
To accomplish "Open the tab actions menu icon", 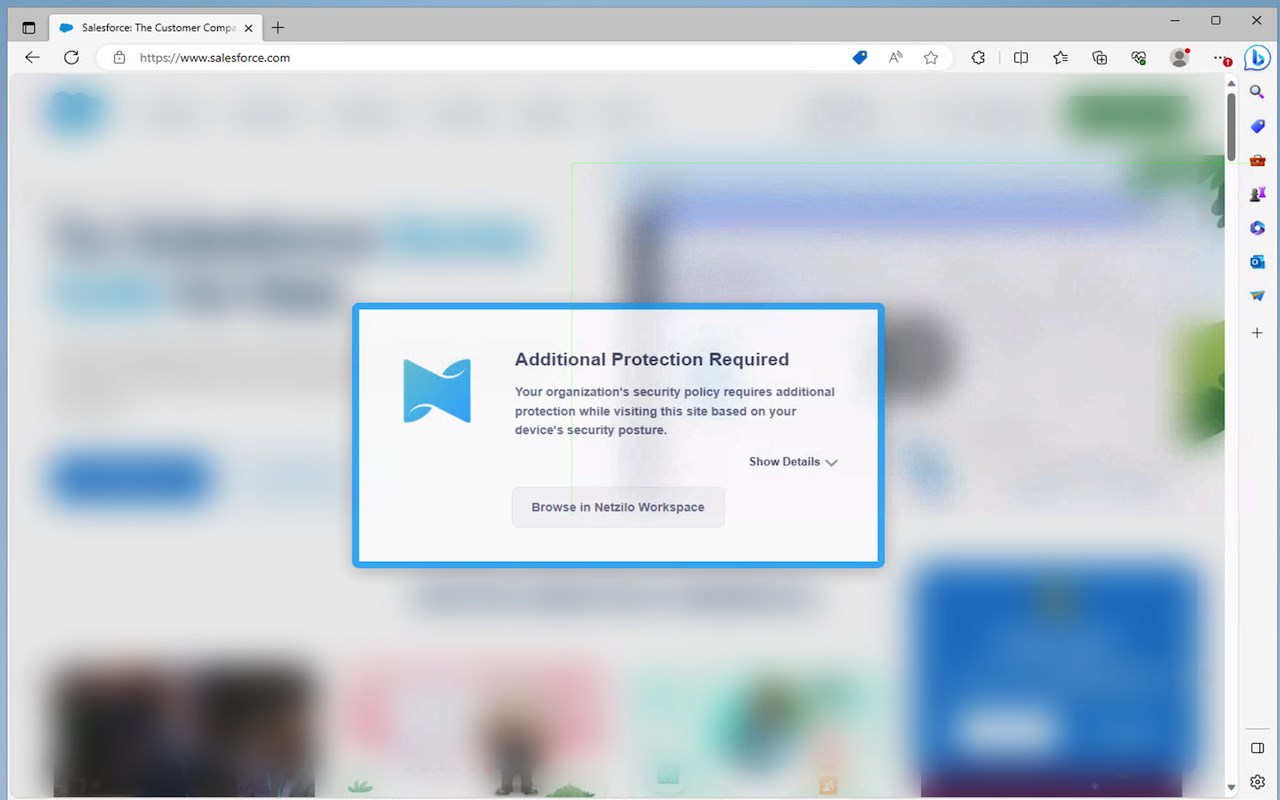I will coord(28,28).
